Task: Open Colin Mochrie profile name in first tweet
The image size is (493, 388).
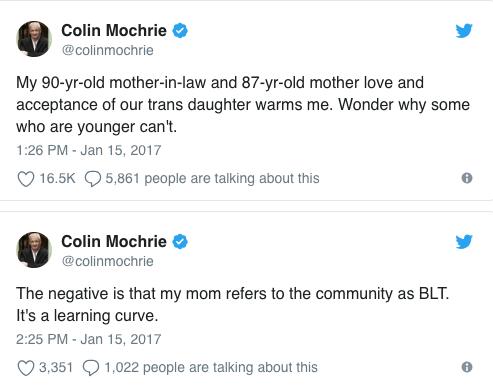Action: [114, 31]
